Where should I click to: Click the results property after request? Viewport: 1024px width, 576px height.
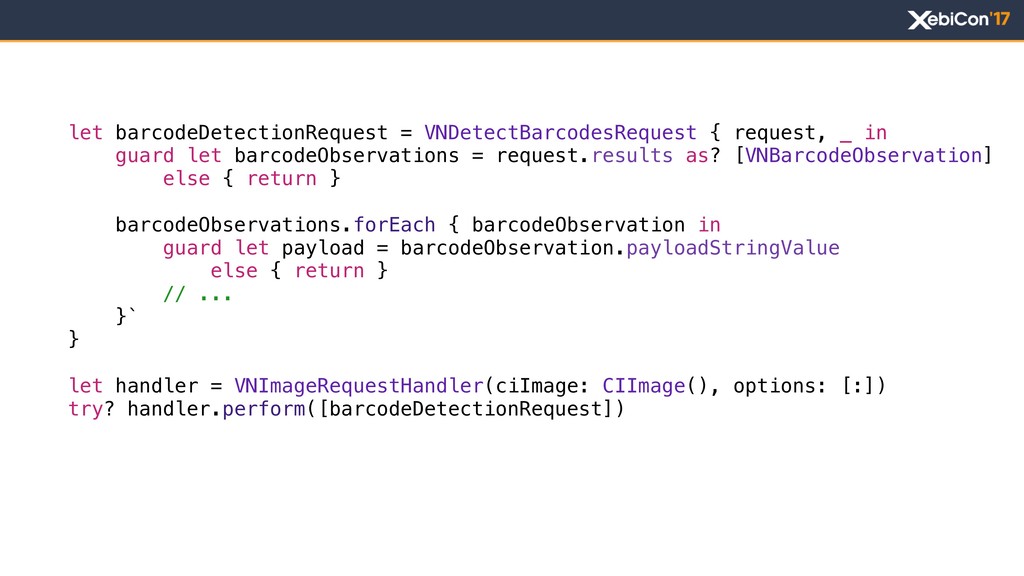pyautogui.click(x=632, y=155)
